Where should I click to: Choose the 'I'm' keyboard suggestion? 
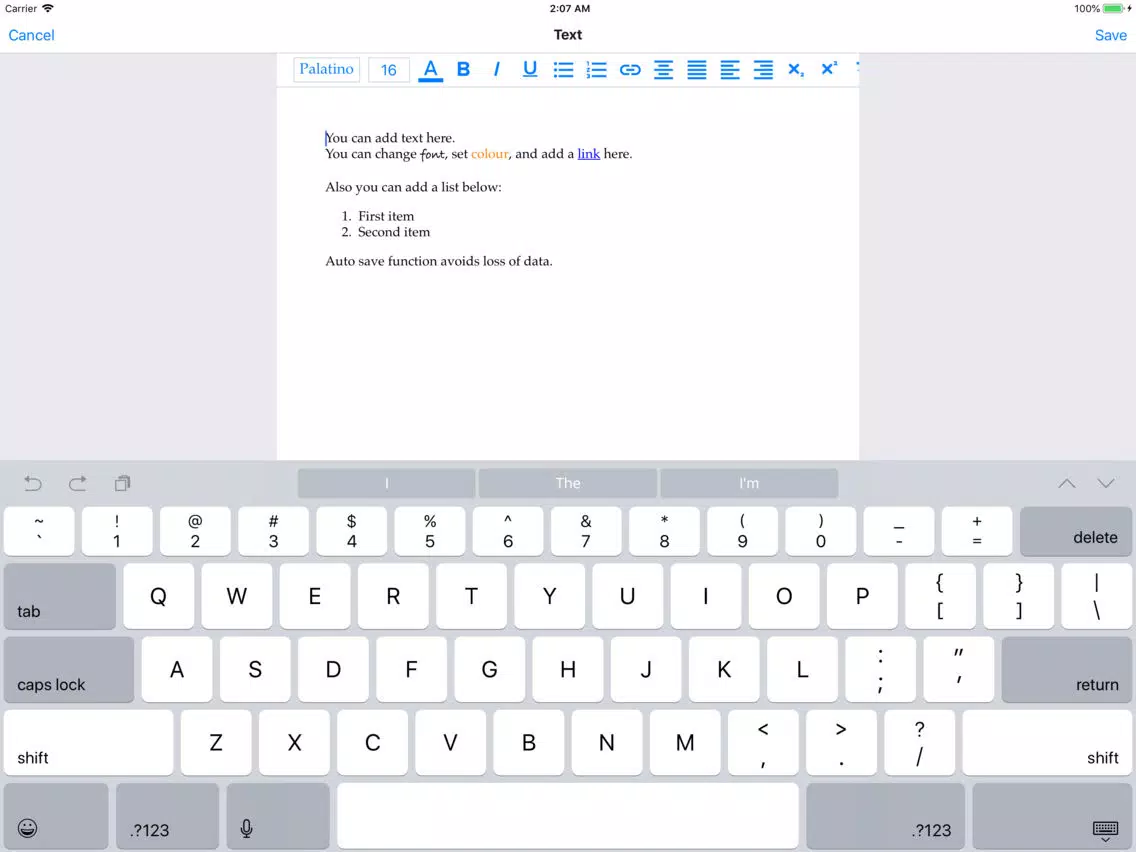point(749,483)
